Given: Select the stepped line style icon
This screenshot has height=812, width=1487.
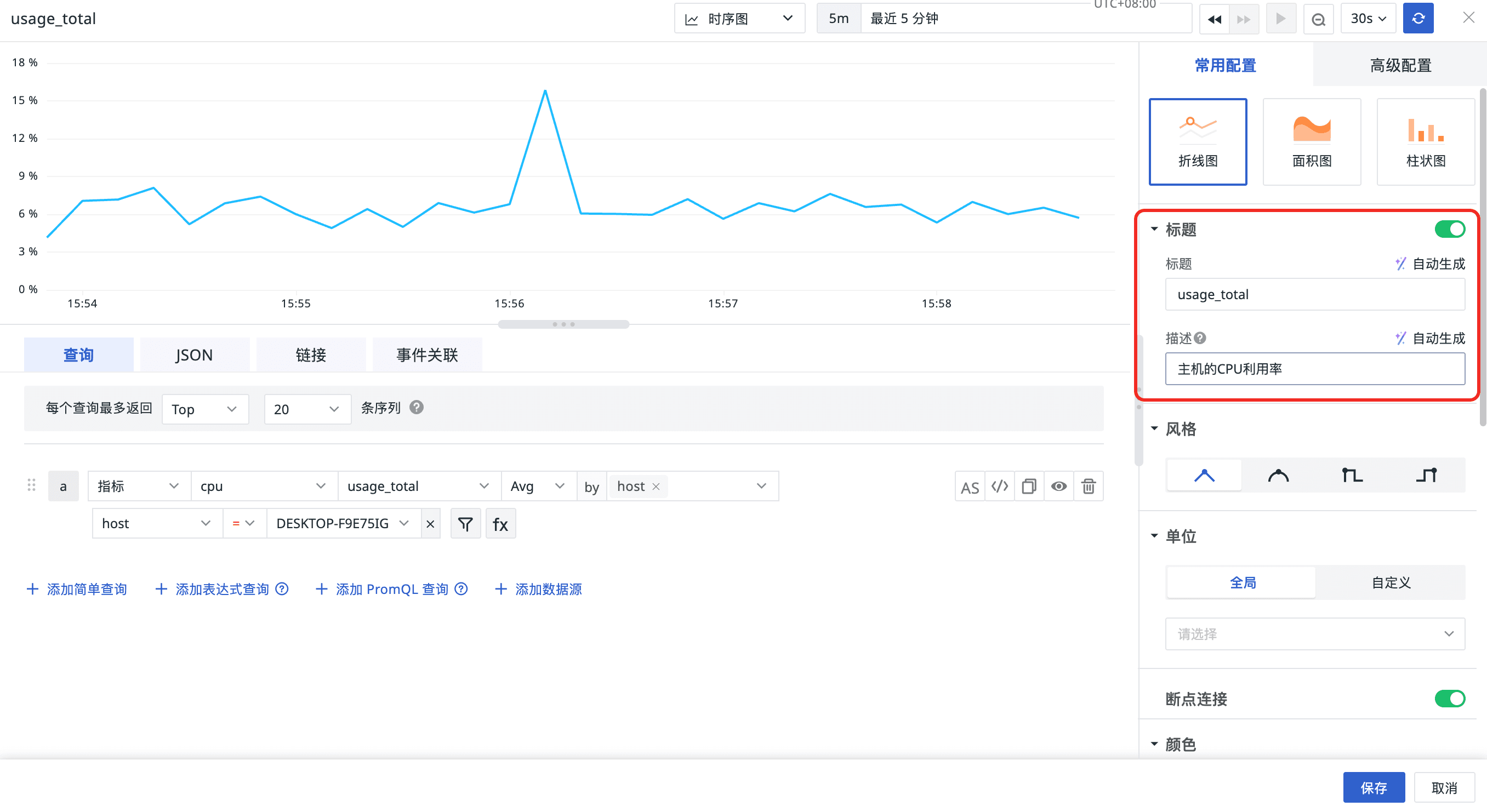Looking at the screenshot, I should [1352, 476].
